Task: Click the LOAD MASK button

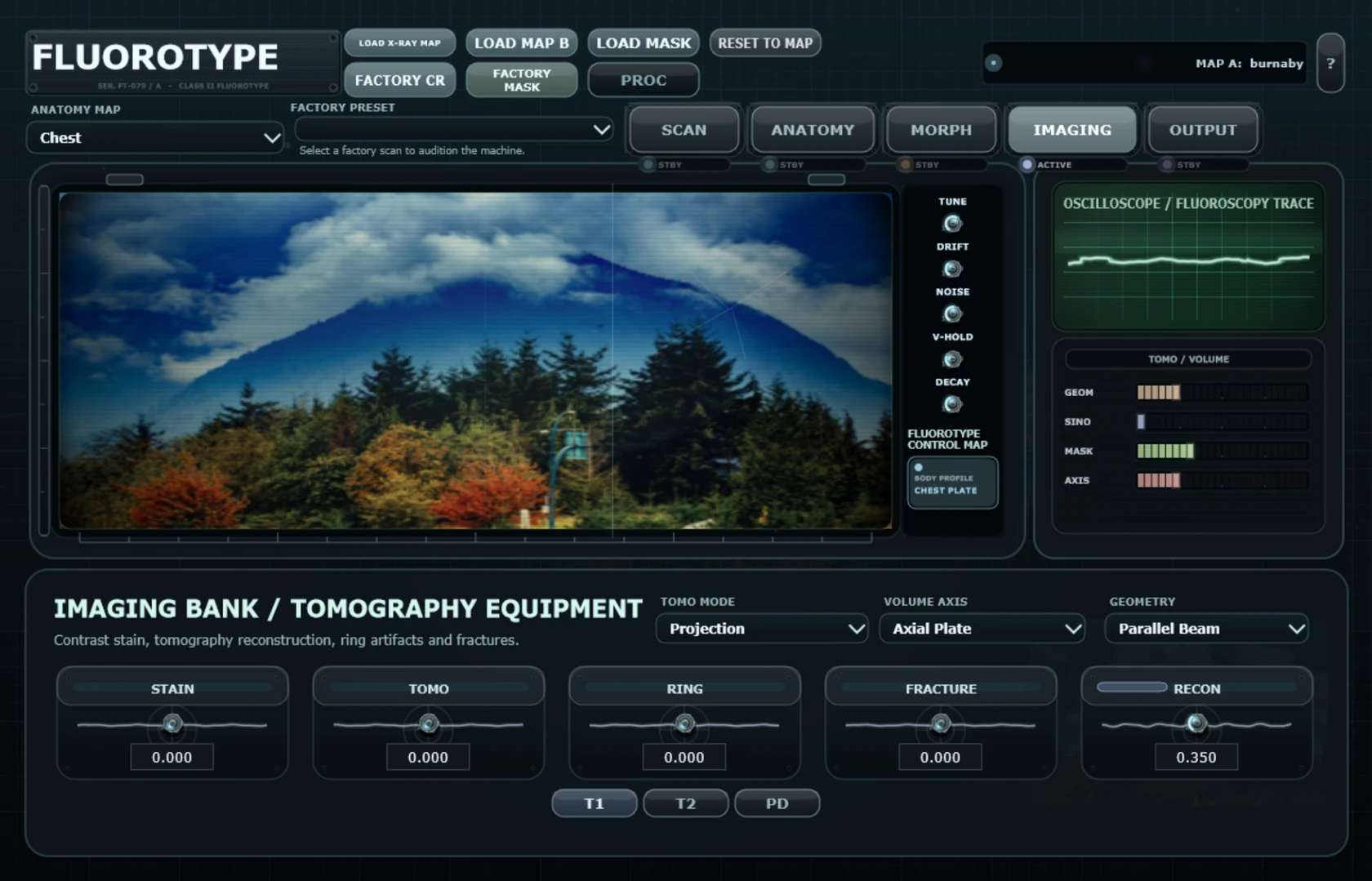Action: click(x=644, y=42)
